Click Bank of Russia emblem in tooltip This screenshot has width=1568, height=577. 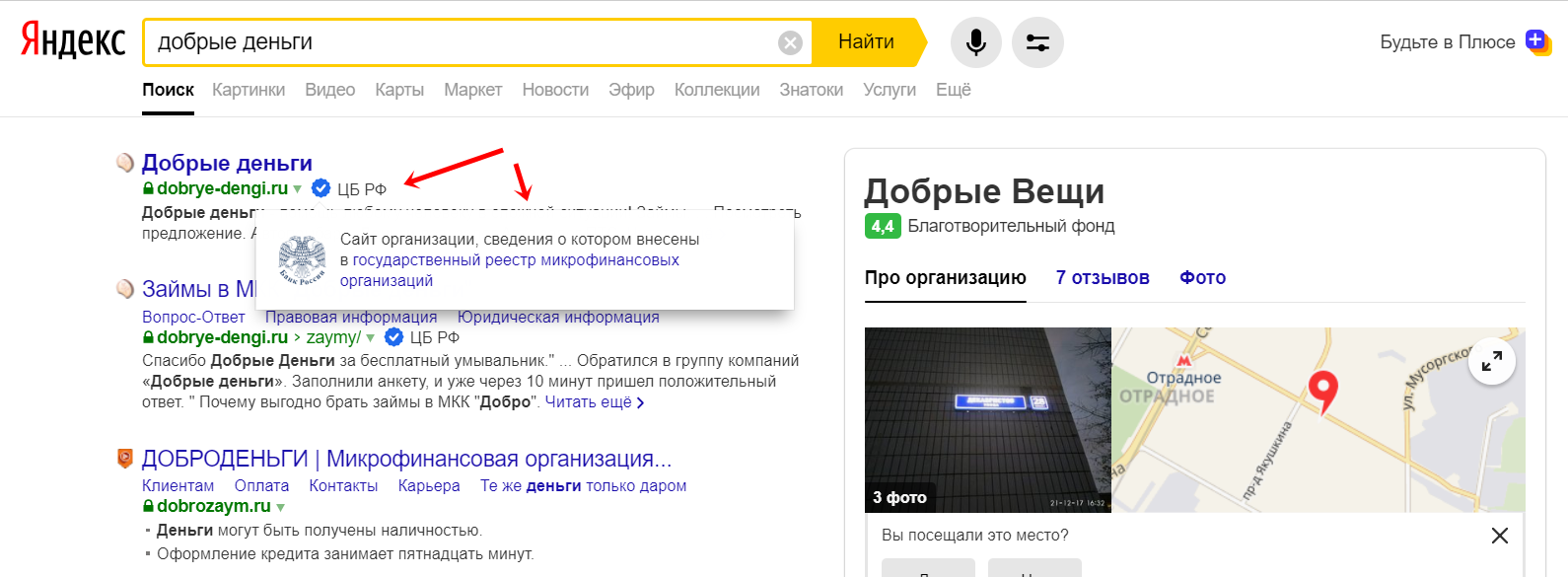click(x=302, y=260)
